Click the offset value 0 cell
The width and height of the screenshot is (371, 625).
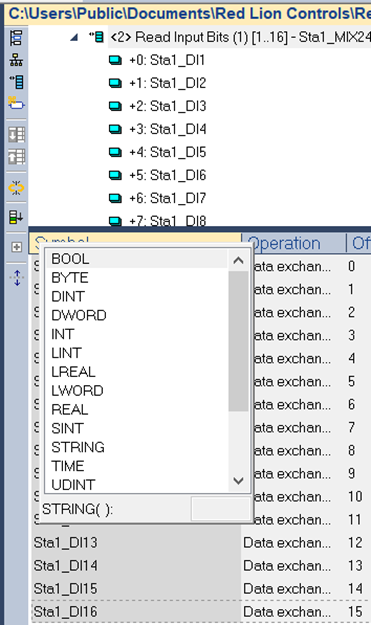tap(351, 266)
